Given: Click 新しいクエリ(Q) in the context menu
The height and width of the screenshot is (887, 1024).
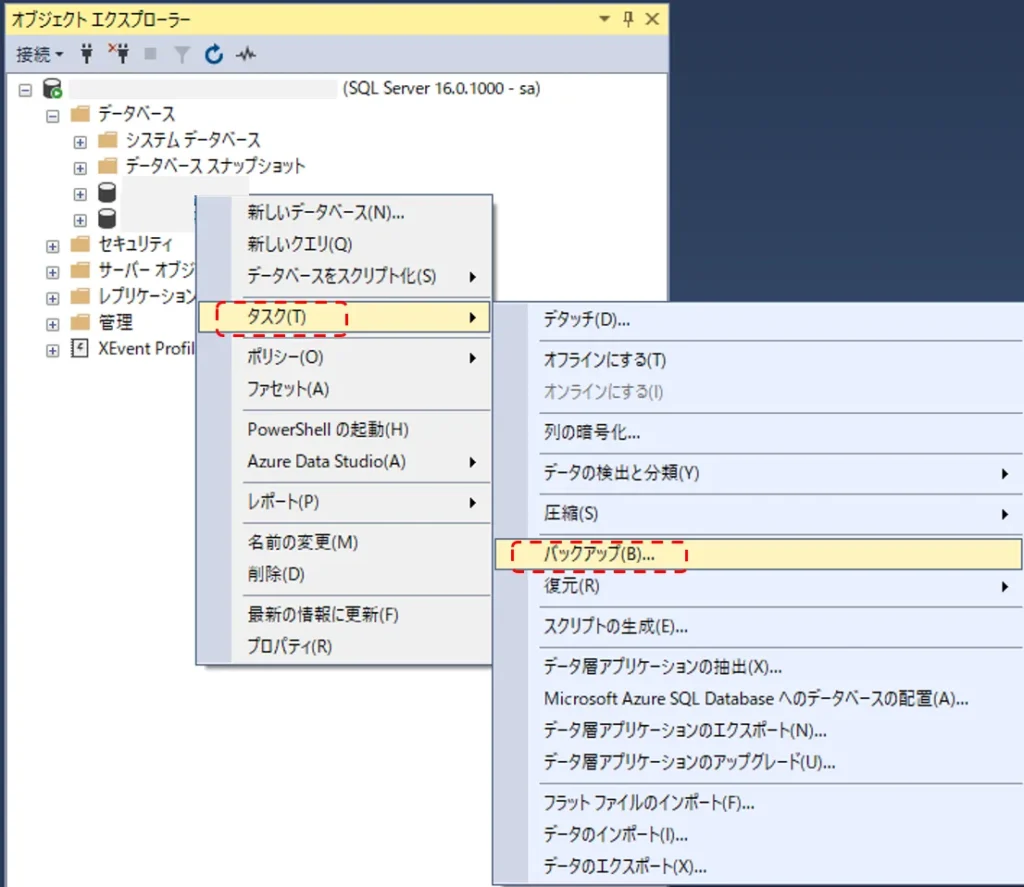Looking at the screenshot, I should point(299,244).
